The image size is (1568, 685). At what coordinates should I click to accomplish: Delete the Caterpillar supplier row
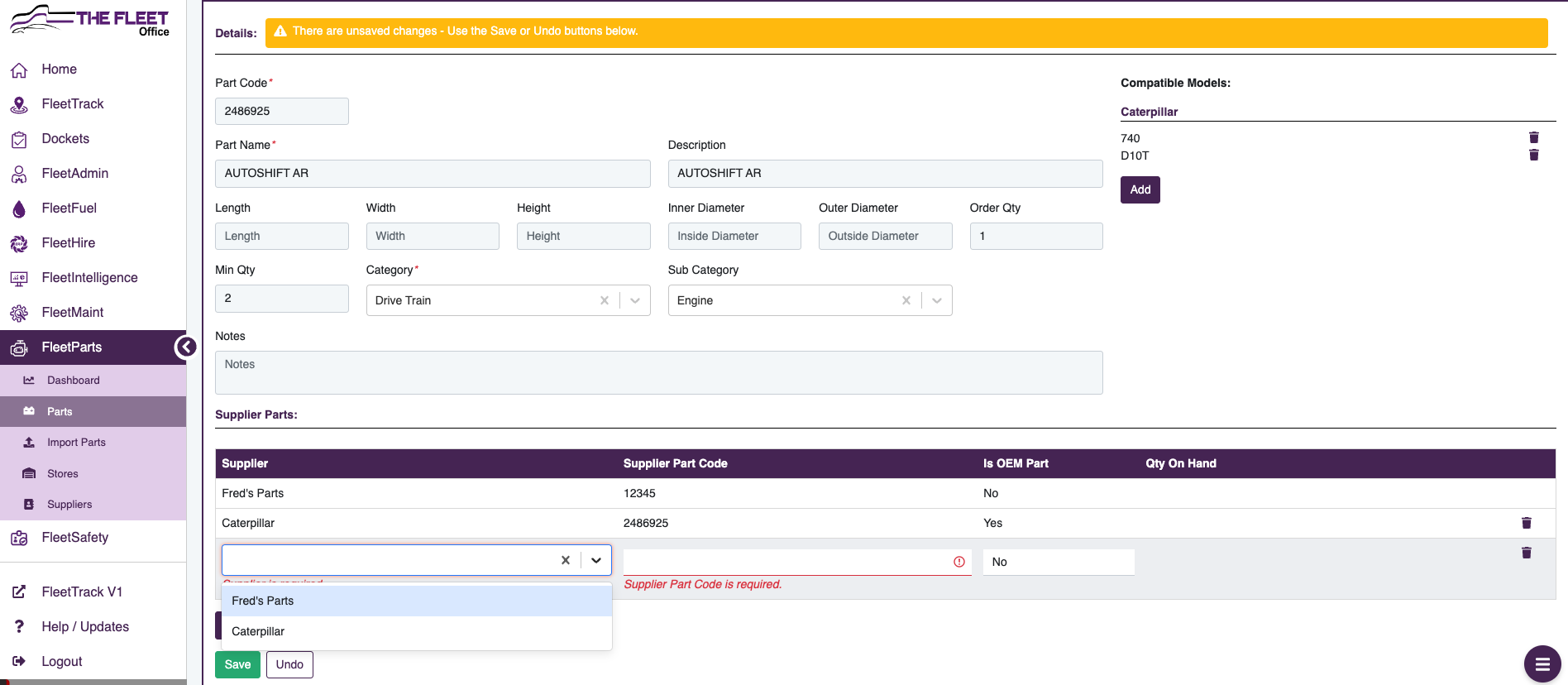click(1526, 523)
